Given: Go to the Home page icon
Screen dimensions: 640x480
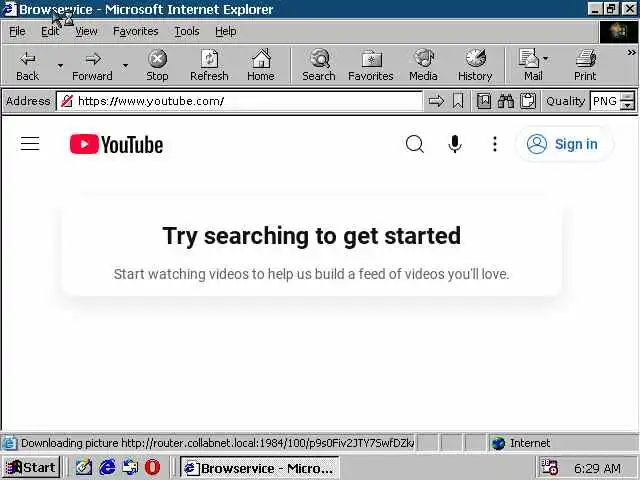Looking at the screenshot, I should coord(261,65).
